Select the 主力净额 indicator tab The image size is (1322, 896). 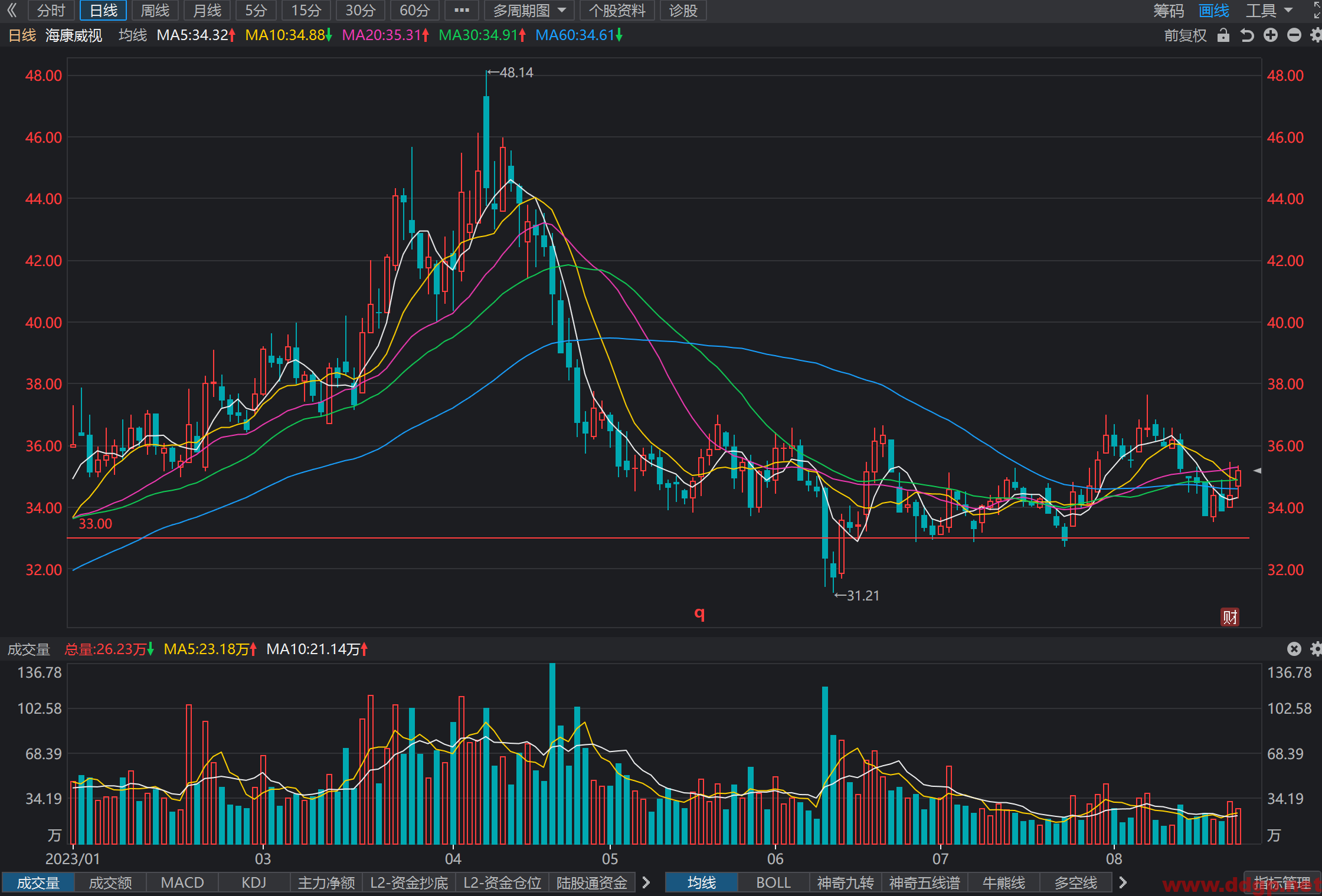point(326,882)
